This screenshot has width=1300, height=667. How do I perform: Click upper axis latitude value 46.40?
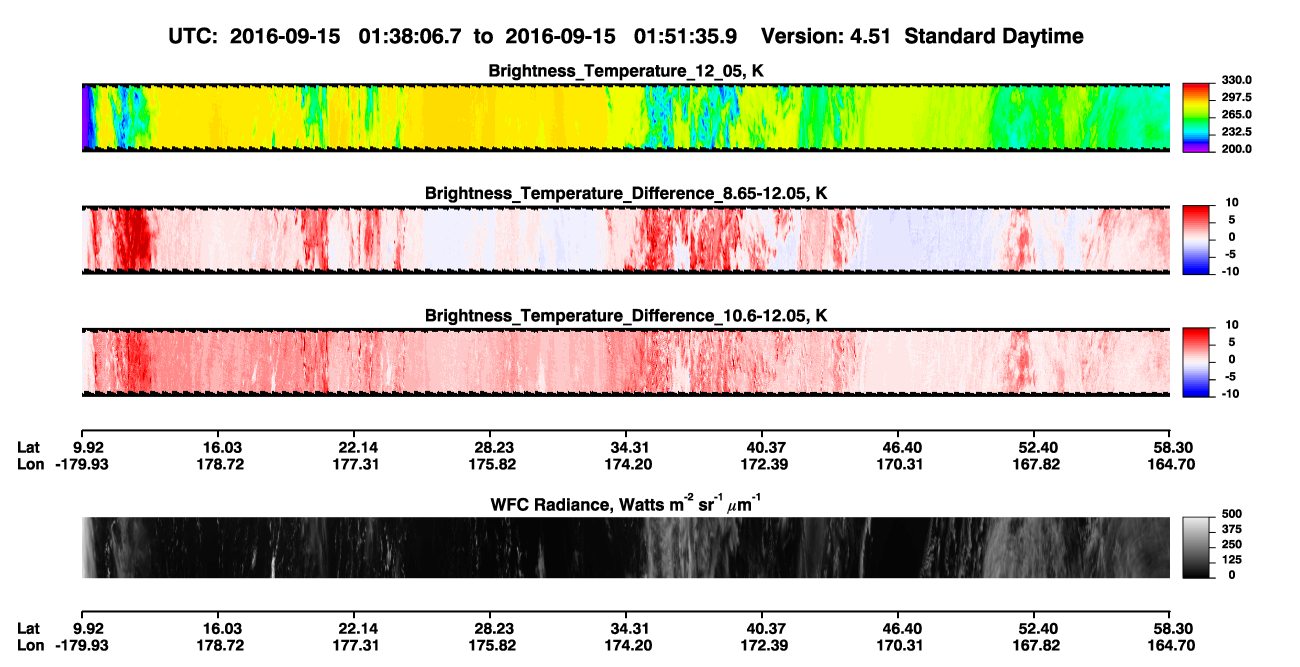point(897,448)
